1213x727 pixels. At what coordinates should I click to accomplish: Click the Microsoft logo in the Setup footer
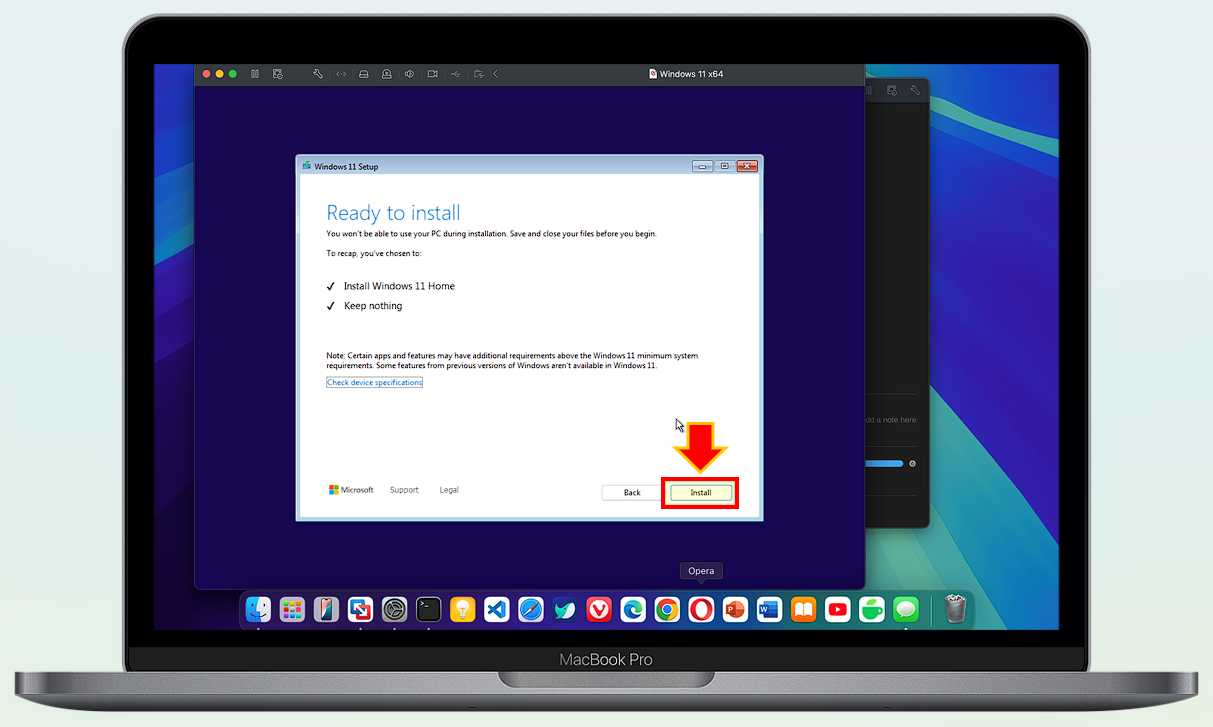pos(351,490)
